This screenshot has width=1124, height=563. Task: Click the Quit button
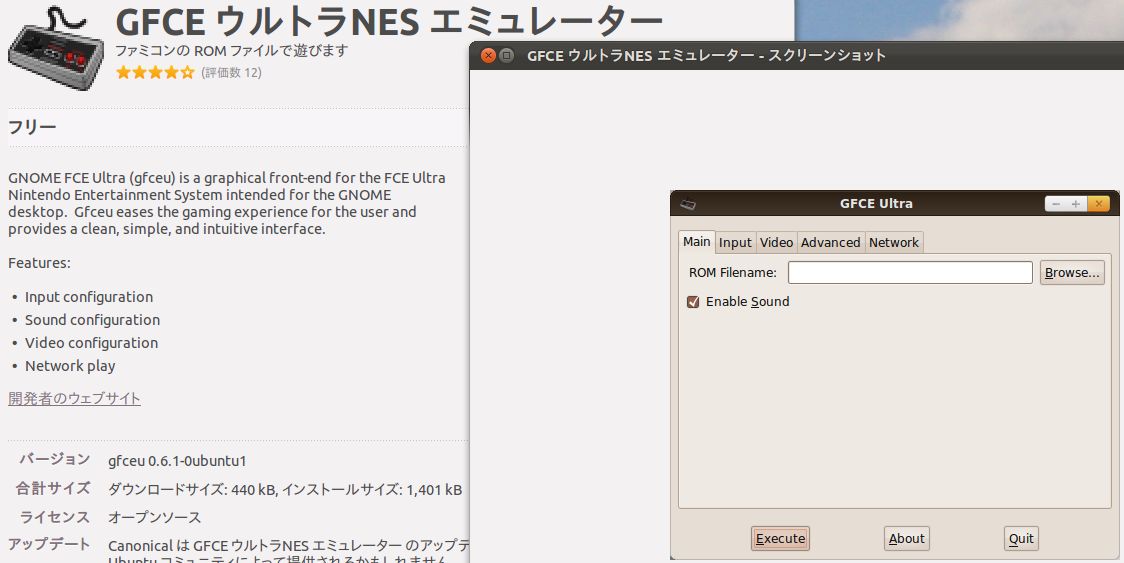[x=1021, y=539]
